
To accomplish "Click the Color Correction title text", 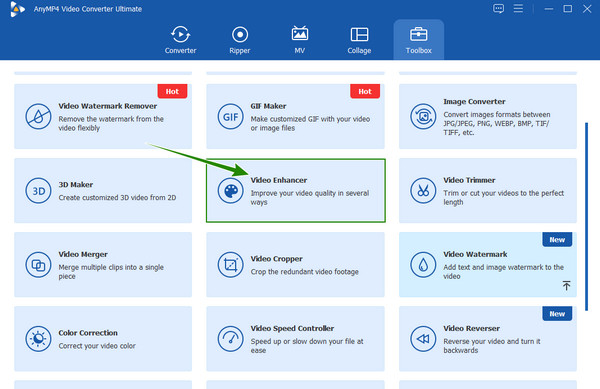I will (x=88, y=333).
